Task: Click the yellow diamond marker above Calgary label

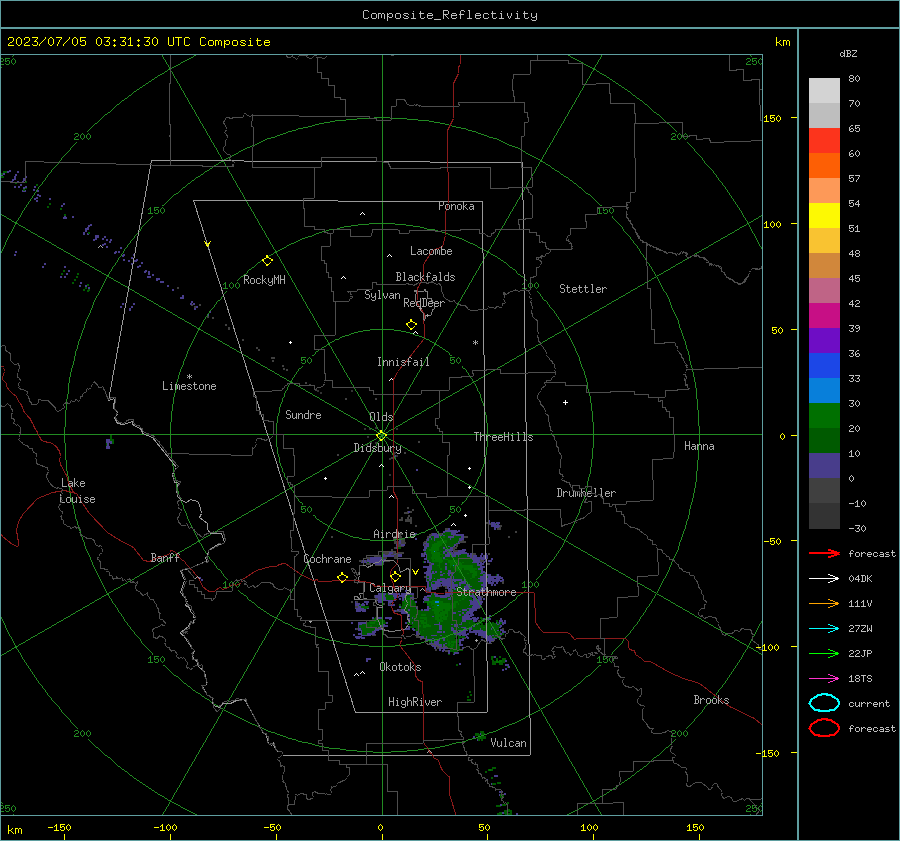Action: 395,576
